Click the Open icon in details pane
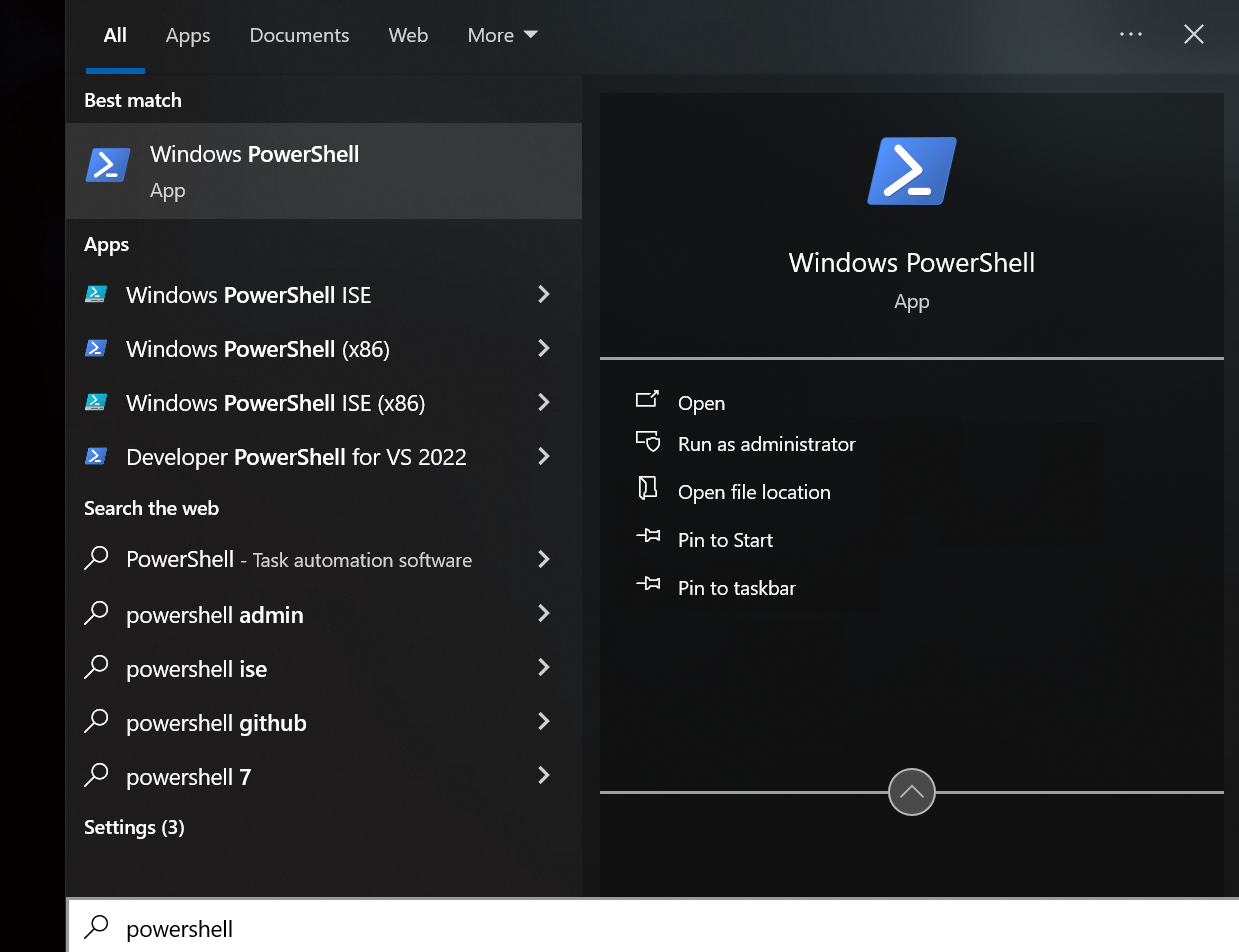The width and height of the screenshot is (1239, 952). 648,400
